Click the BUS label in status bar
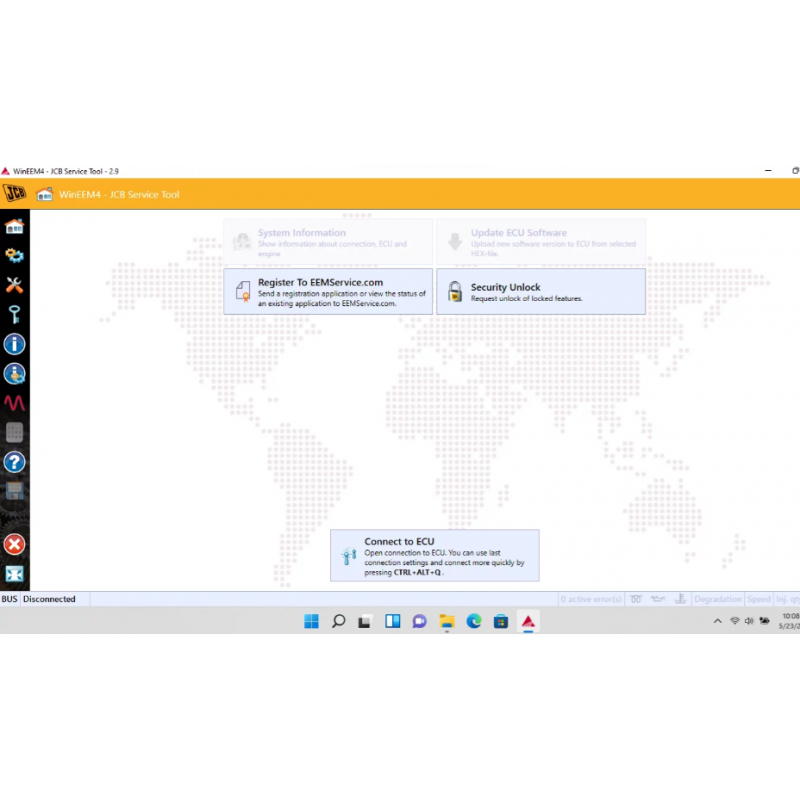Image resolution: width=800 pixels, height=800 pixels. 9,599
